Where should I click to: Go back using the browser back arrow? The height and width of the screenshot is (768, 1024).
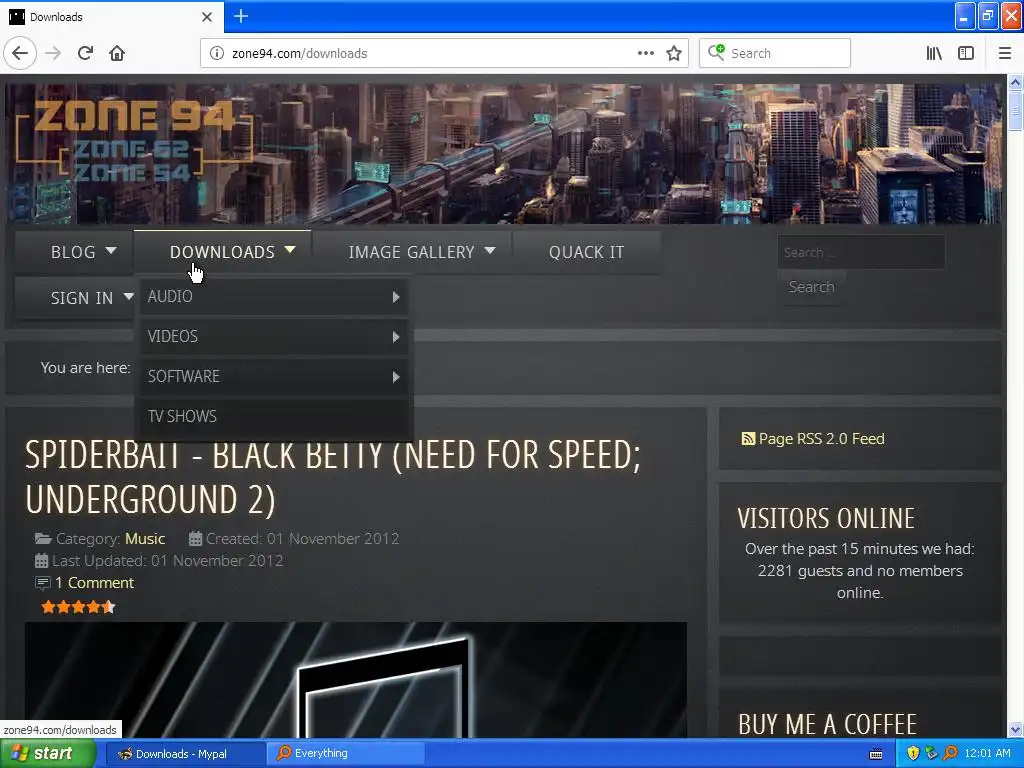pyautogui.click(x=20, y=54)
